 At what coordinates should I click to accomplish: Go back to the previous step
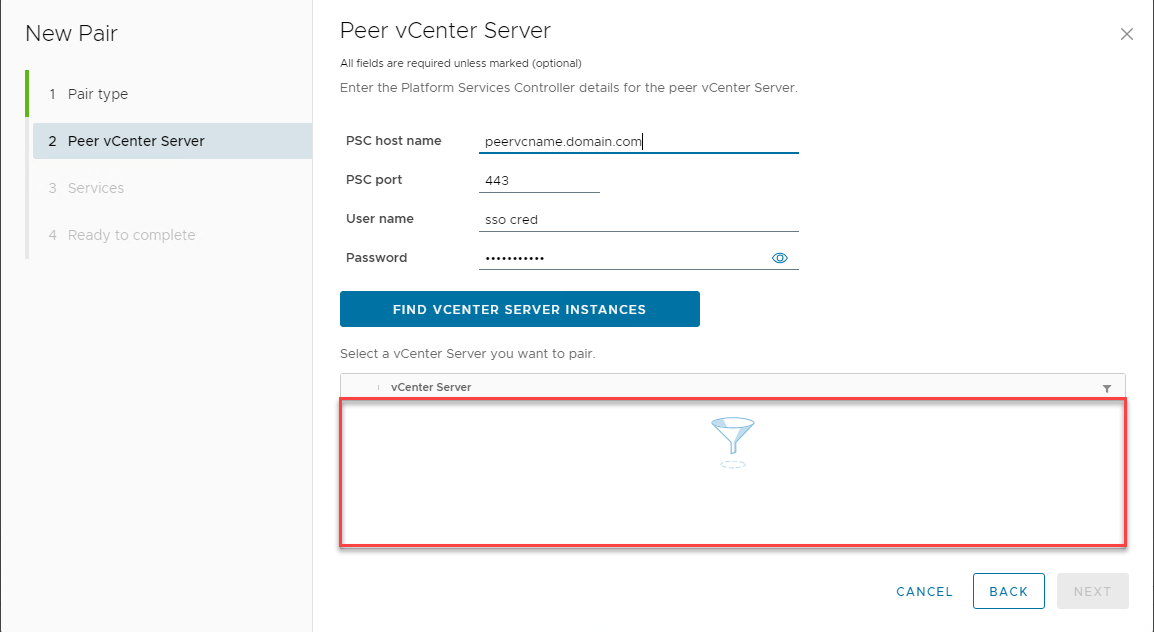[1008, 591]
